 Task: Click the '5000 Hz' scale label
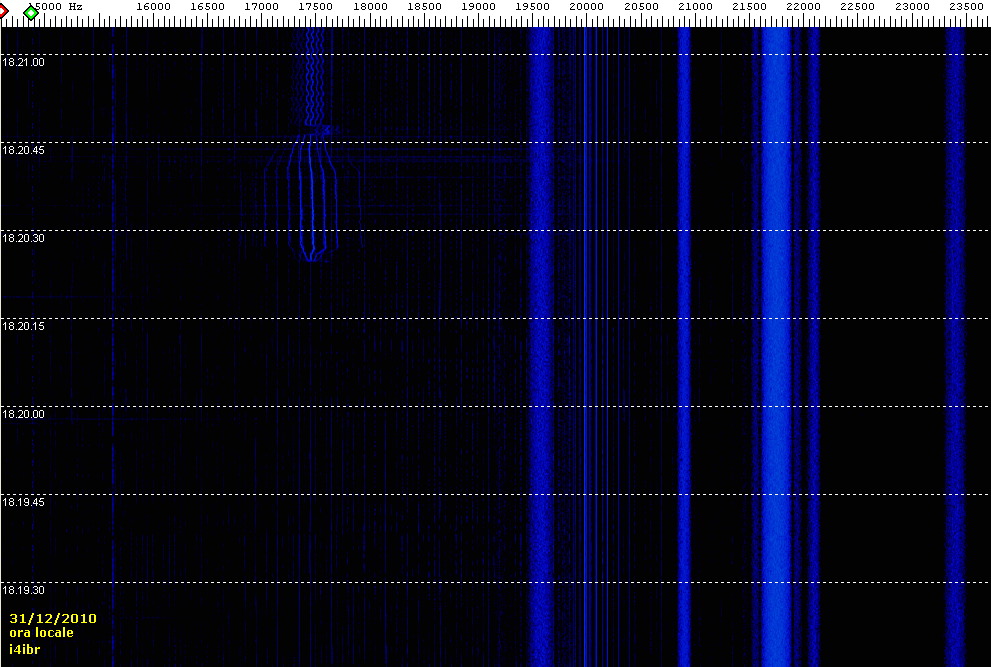(x=58, y=6)
